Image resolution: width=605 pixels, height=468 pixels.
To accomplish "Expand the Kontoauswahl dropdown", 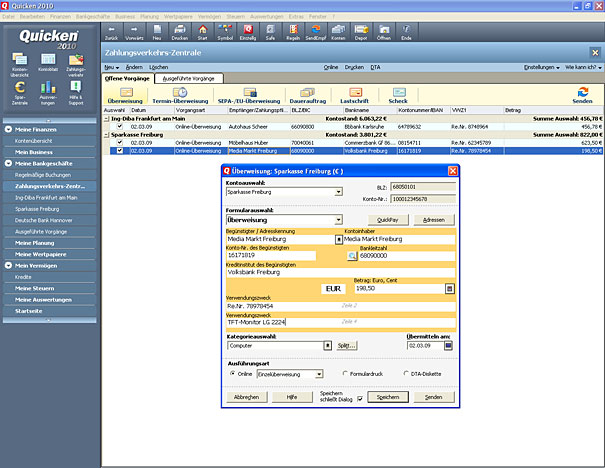I will [x=338, y=193].
